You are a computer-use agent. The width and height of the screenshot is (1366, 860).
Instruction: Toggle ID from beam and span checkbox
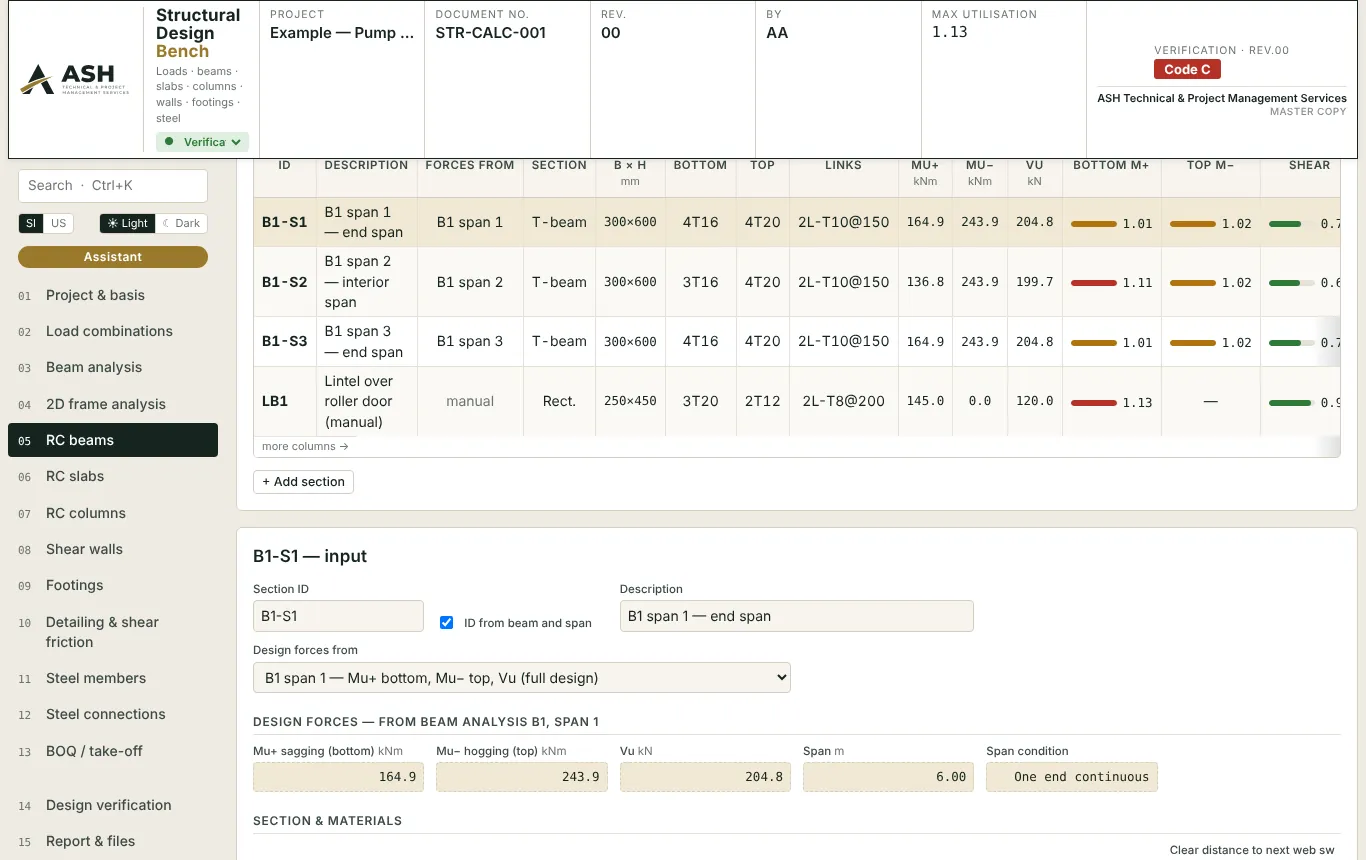pos(447,622)
